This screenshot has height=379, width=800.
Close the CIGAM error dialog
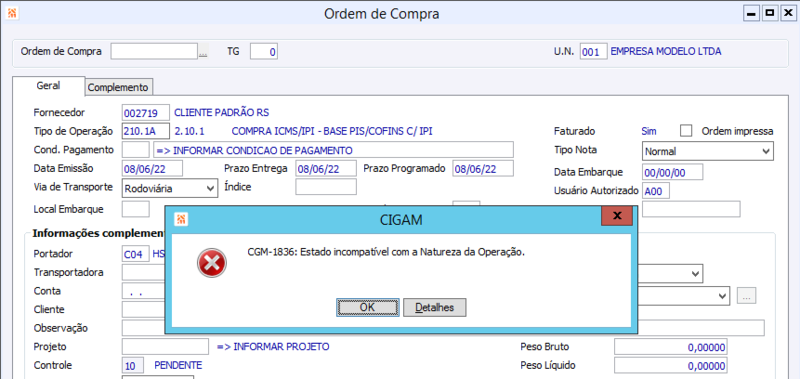[617, 216]
